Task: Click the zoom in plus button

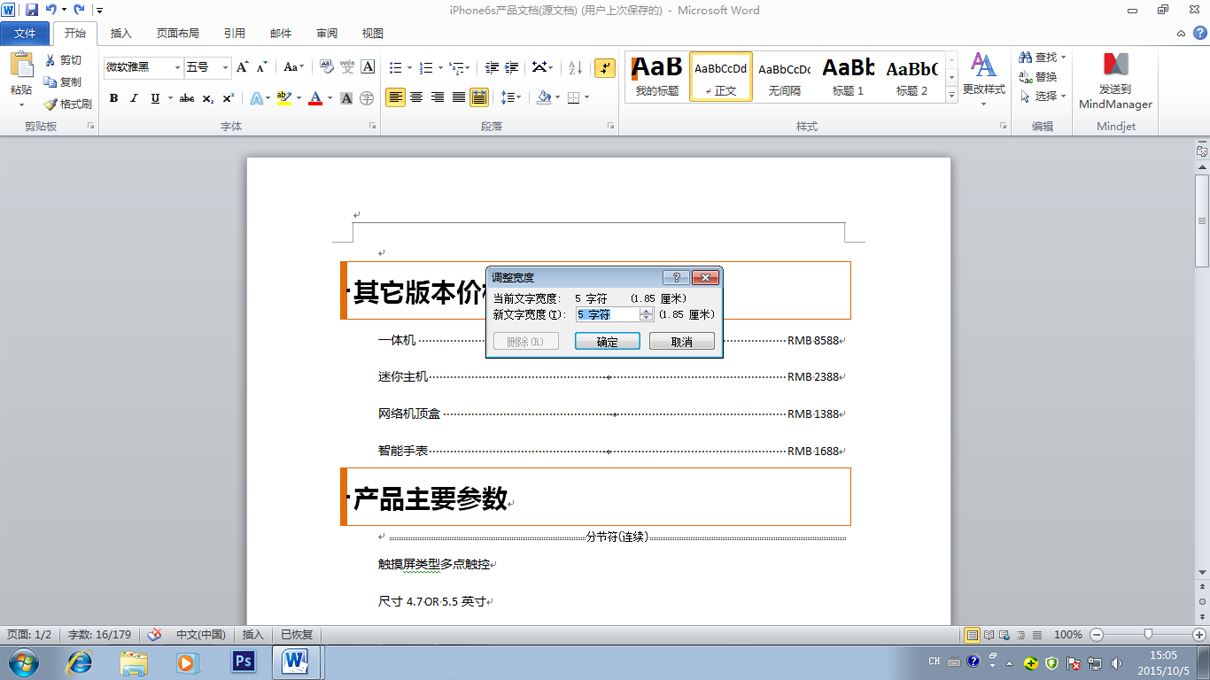Action: [x=1199, y=635]
